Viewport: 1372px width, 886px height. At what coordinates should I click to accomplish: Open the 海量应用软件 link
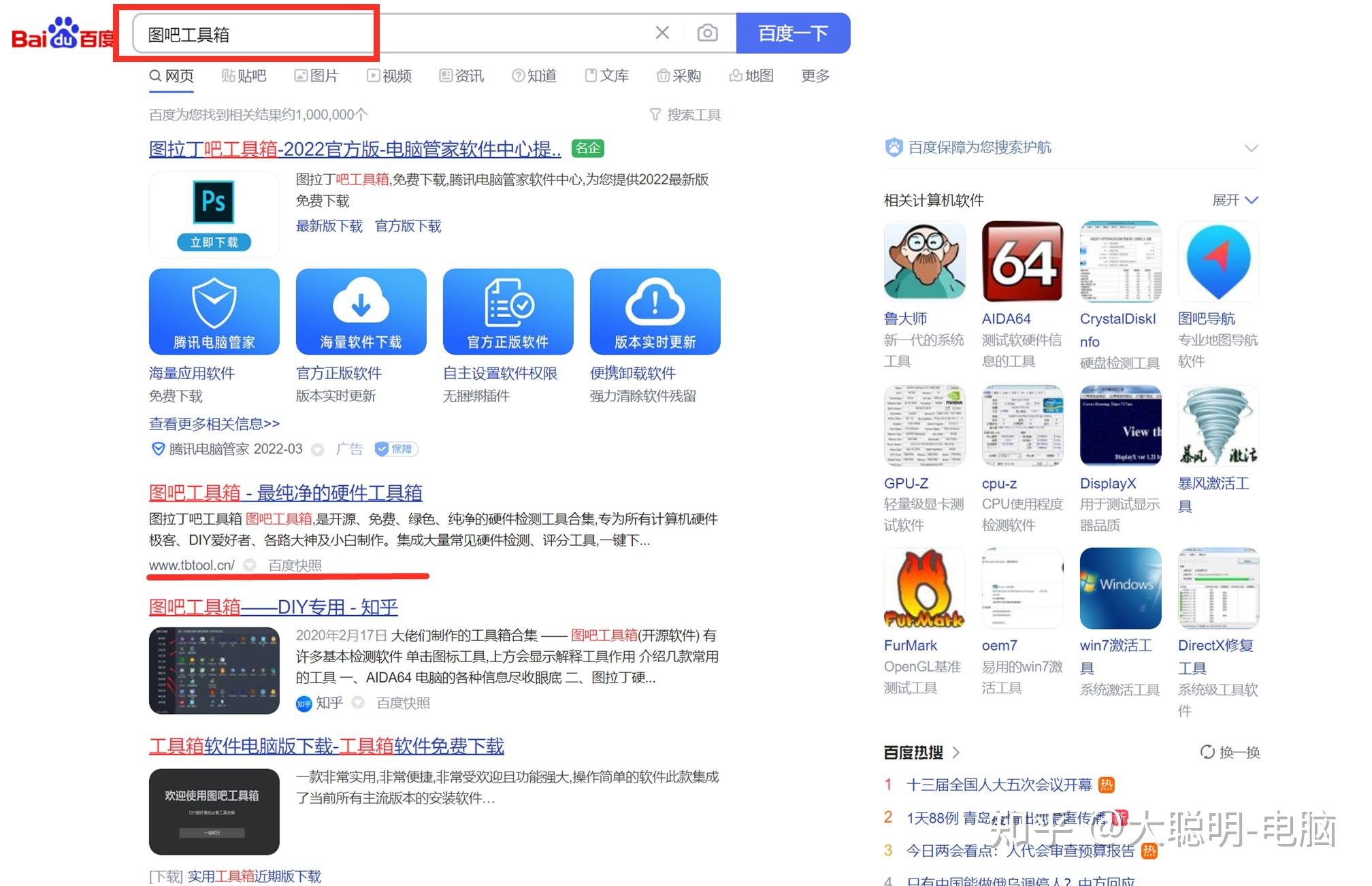192,373
